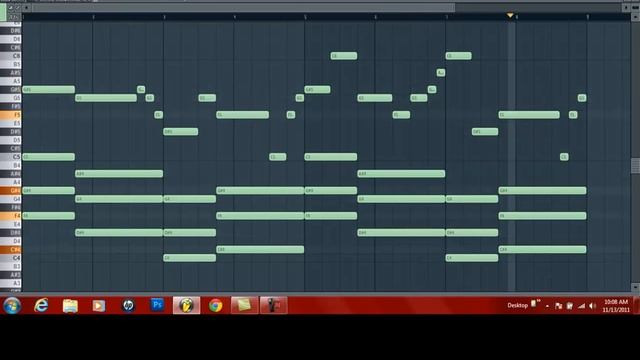Show hidden system tray icons arrow

547,306
